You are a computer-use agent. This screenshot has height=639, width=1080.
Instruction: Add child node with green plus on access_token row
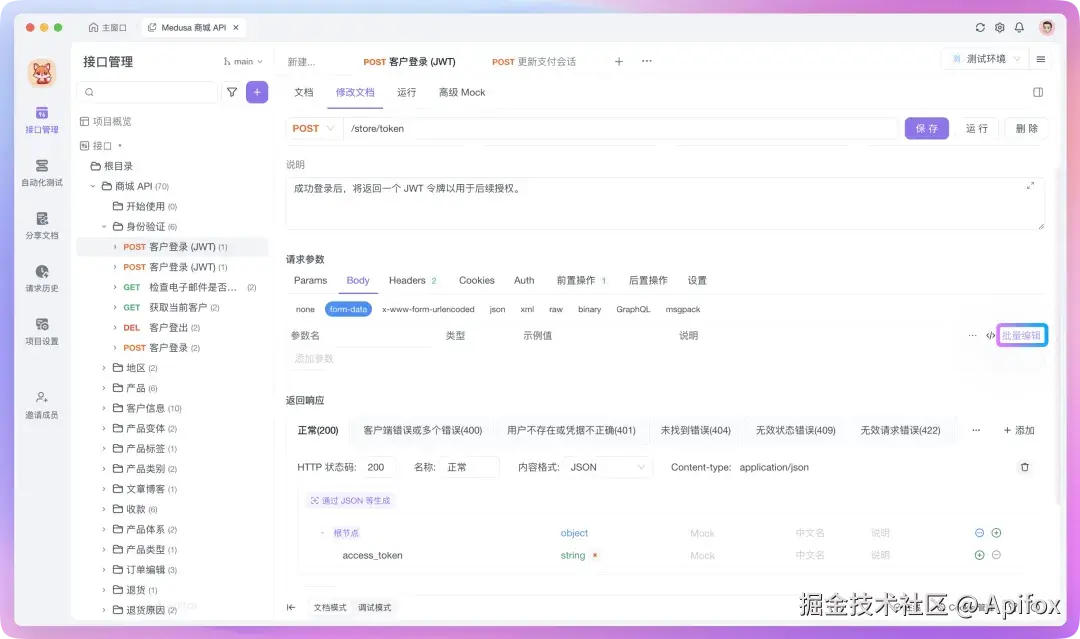pyautogui.click(x=979, y=555)
